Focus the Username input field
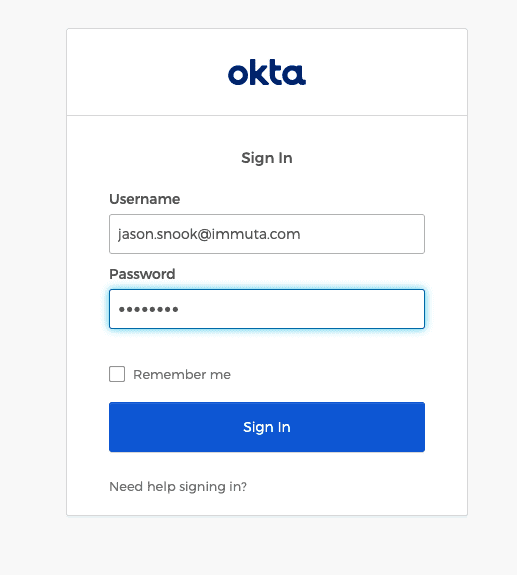 [x=267, y=234]
